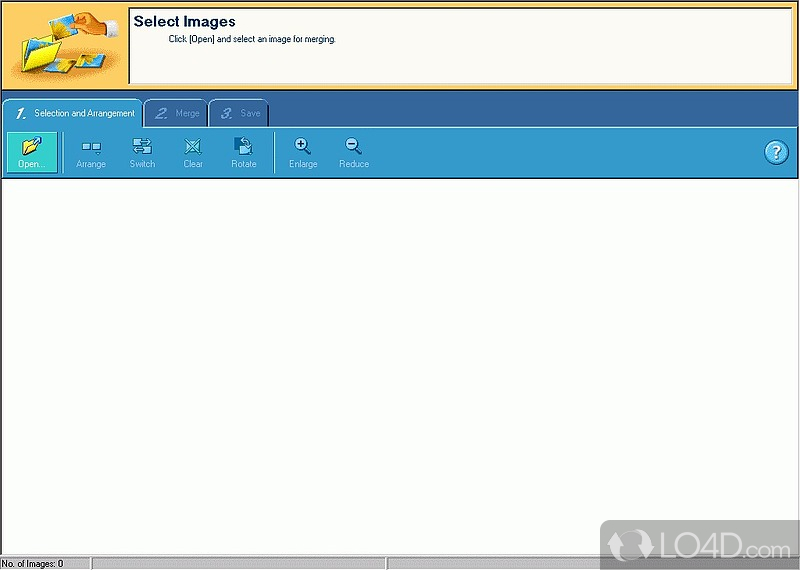This screenshot has height=570, width=800.
Task: Go to the Merge step tab
Action: point(176,113)
